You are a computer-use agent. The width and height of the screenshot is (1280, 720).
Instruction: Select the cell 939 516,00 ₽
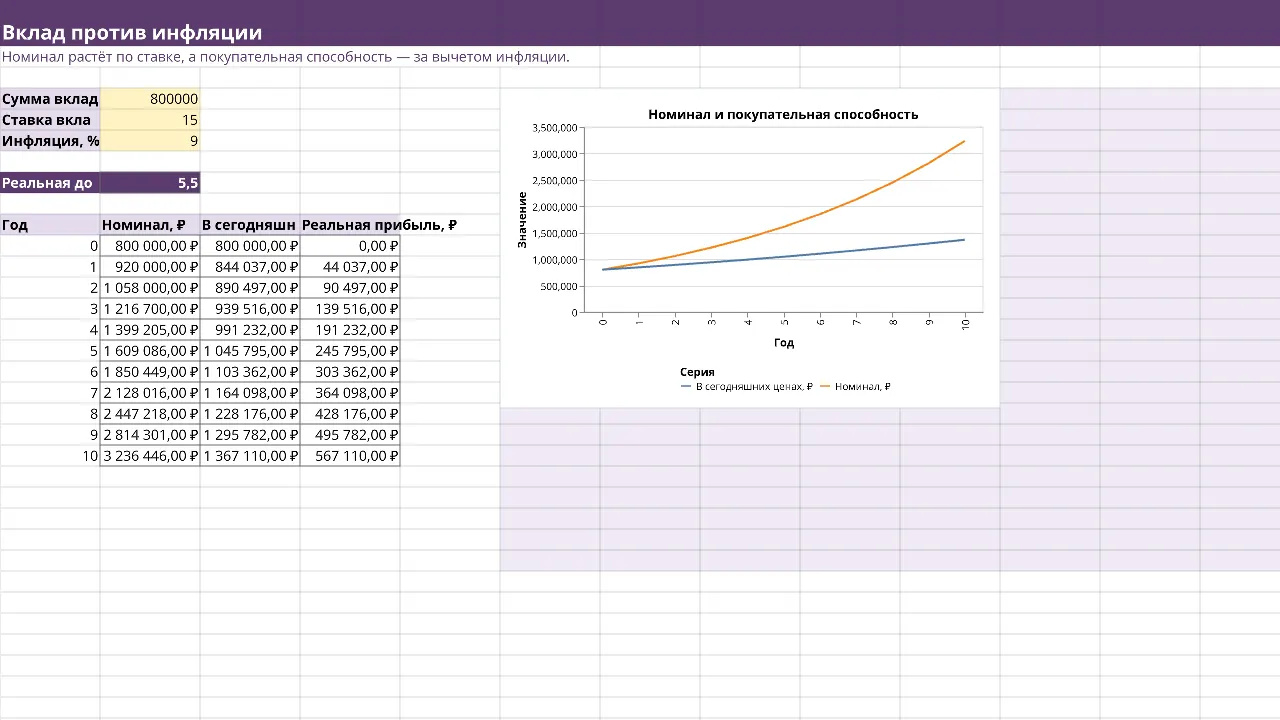(250, 309)
